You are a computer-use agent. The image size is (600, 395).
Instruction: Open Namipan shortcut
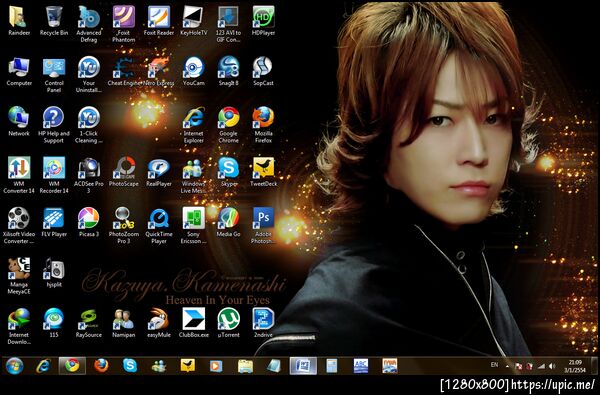click(124, 323)
